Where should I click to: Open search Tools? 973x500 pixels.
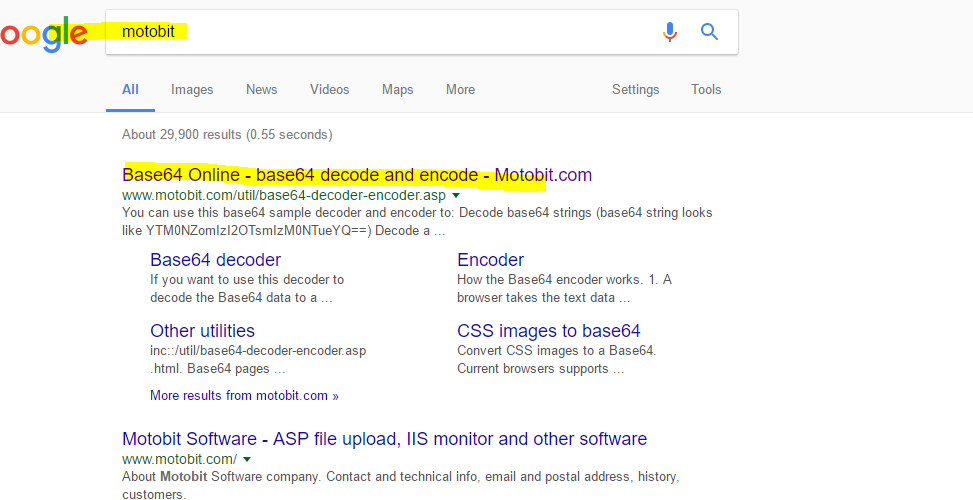tap(706, 89)
